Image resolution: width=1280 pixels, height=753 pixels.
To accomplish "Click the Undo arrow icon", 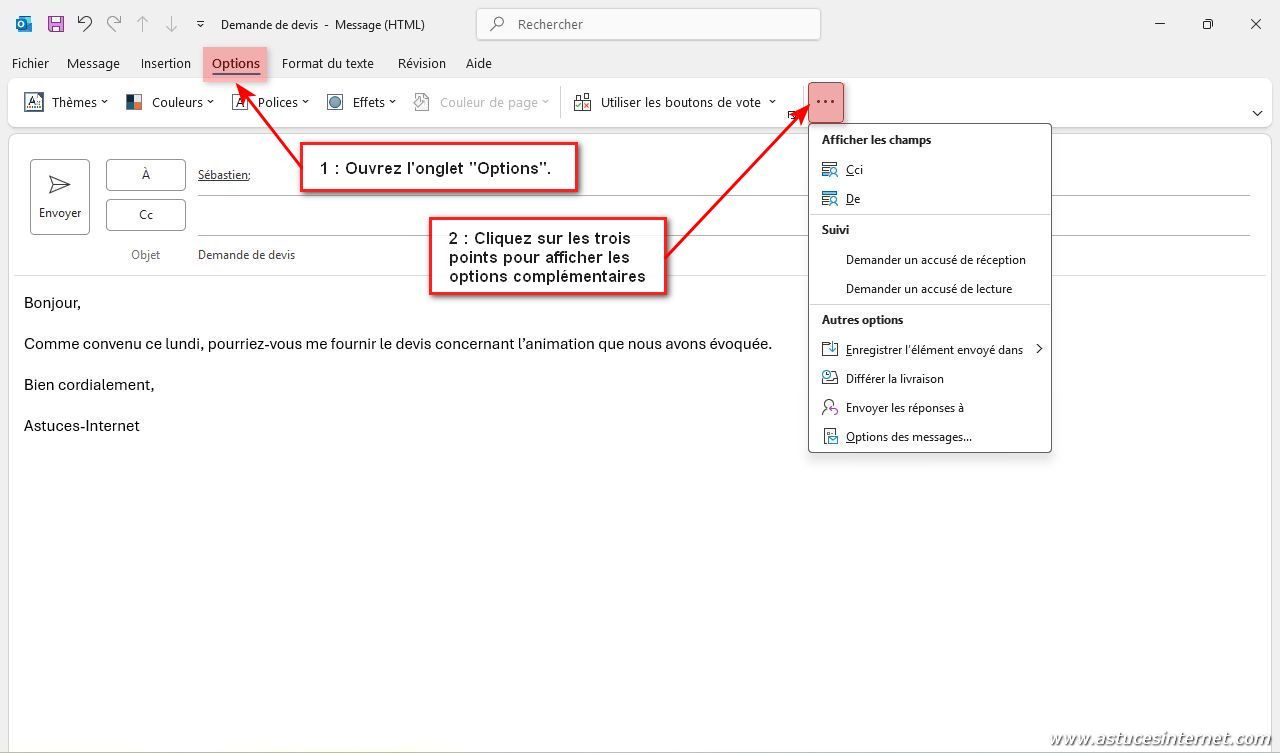I will 85,24.
